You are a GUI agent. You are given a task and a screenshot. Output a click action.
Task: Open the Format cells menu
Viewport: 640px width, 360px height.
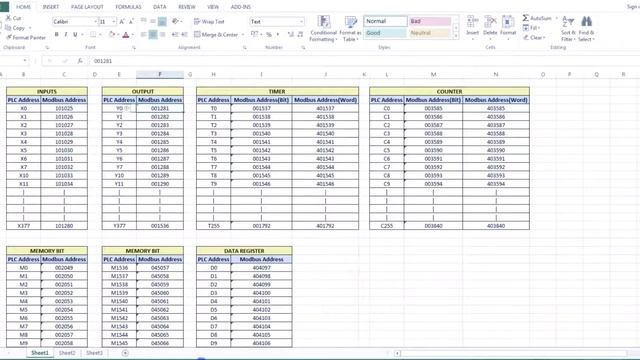coord(508,28)
